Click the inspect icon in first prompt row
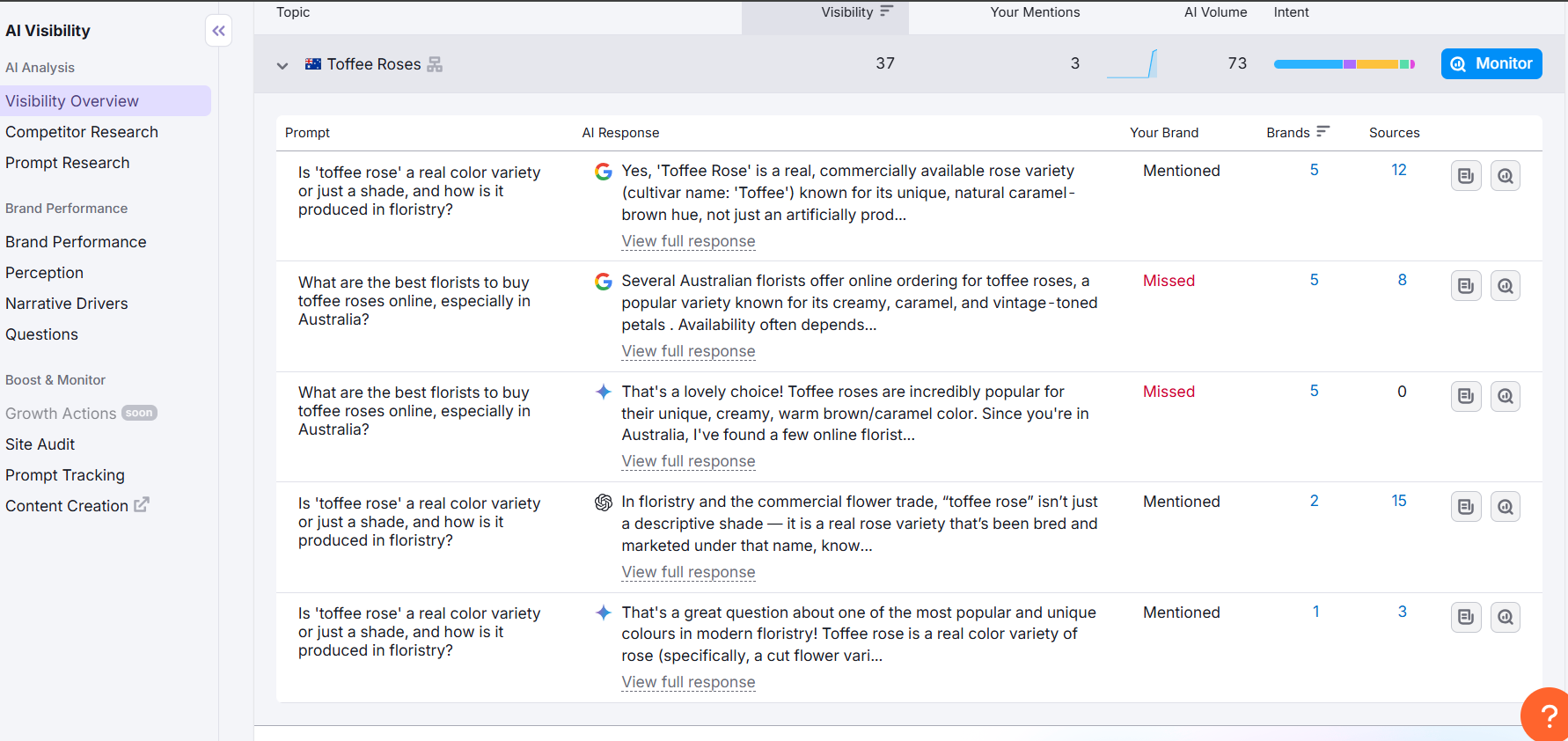1568x741 pixels. (1506, 176)
